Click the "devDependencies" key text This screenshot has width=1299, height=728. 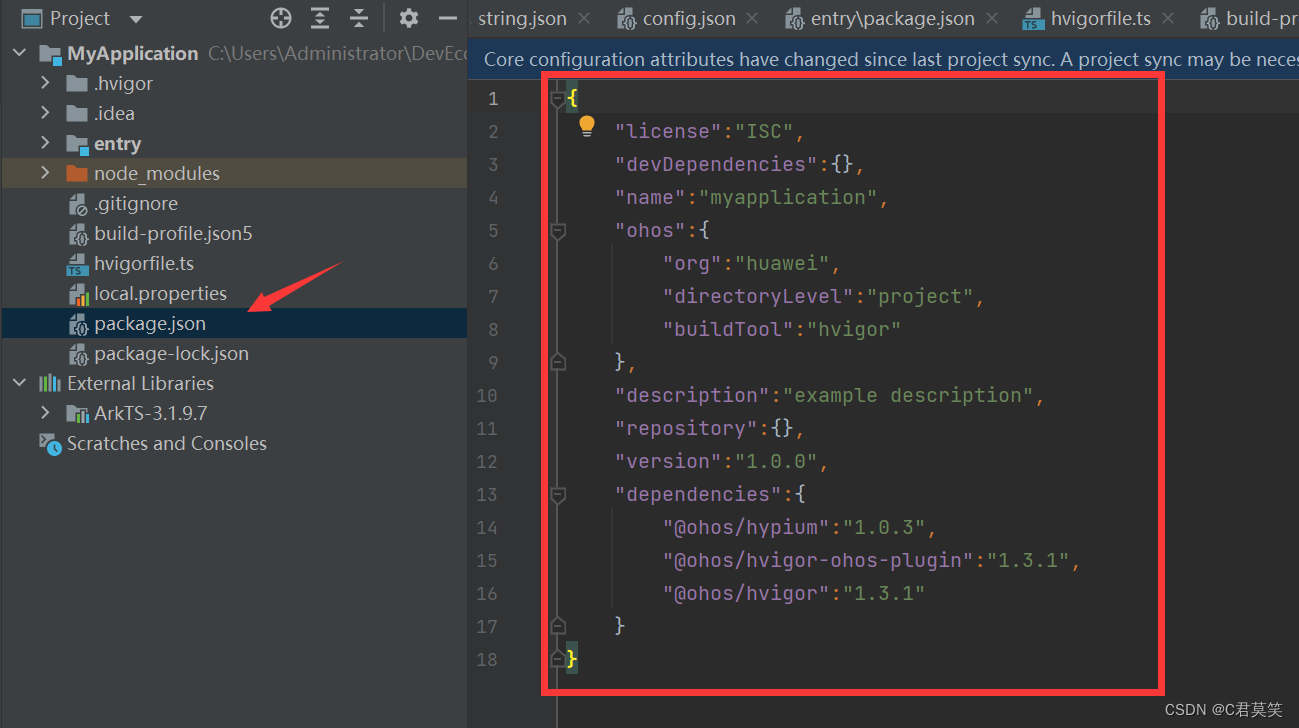pos(716,164)
